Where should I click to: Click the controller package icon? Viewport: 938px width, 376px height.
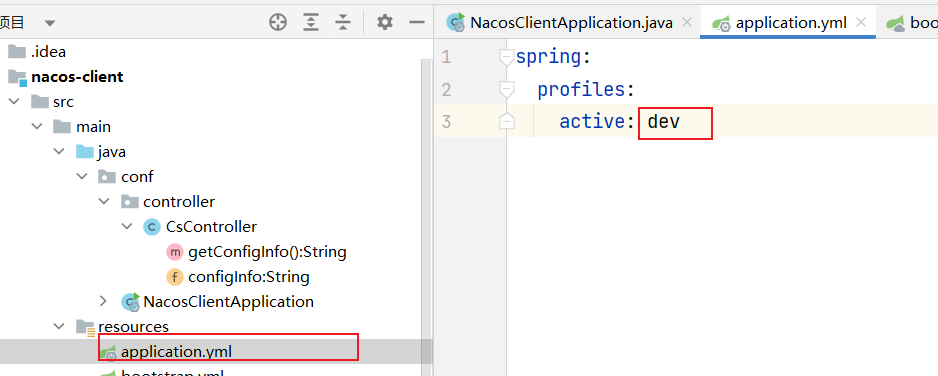(130, 201)
